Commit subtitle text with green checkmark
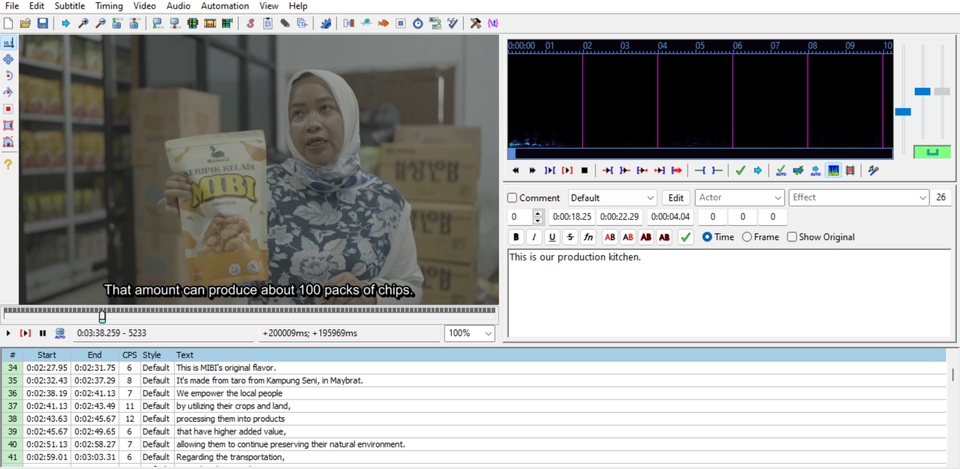This screenshot has width=960, height=469. 686,237
